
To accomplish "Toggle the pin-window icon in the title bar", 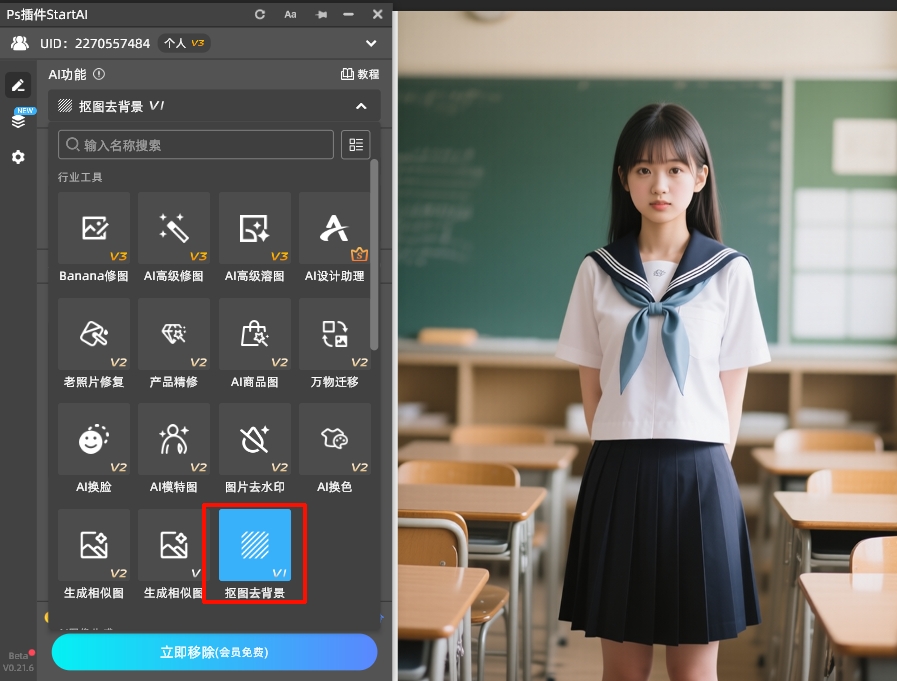I will (x=319, y=14).
